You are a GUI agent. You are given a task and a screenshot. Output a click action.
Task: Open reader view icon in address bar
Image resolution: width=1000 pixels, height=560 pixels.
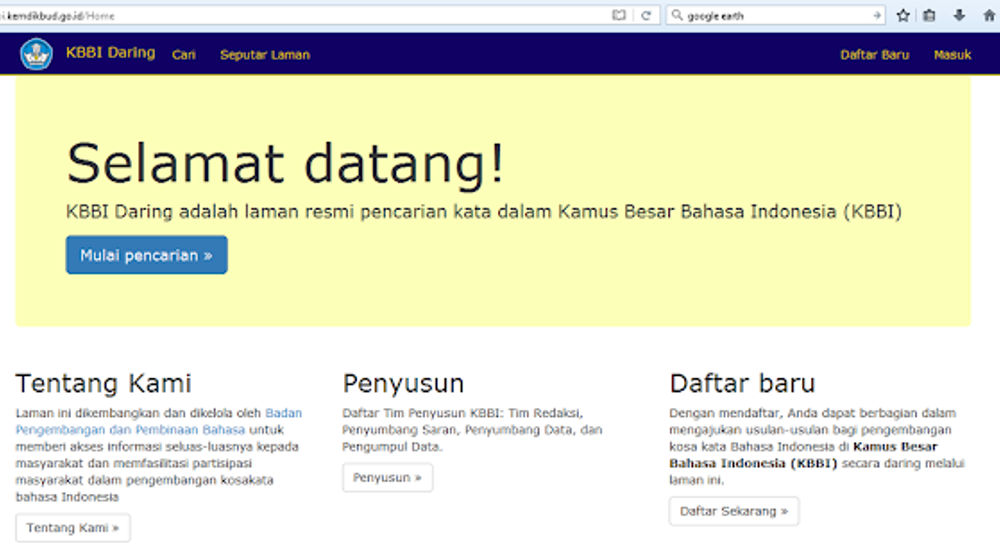[x=619, y=16]
